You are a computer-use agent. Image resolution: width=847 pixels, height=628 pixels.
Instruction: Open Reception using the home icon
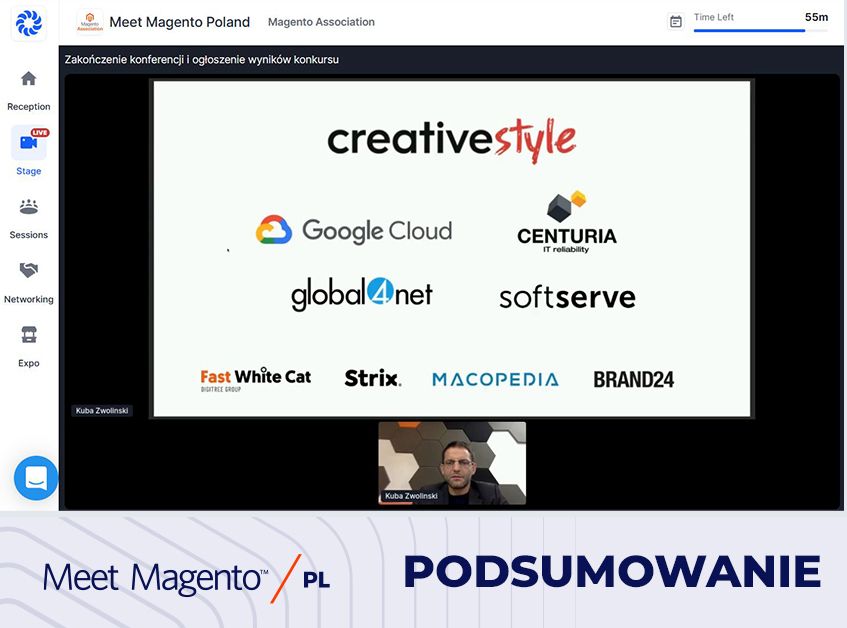point(28,79)
